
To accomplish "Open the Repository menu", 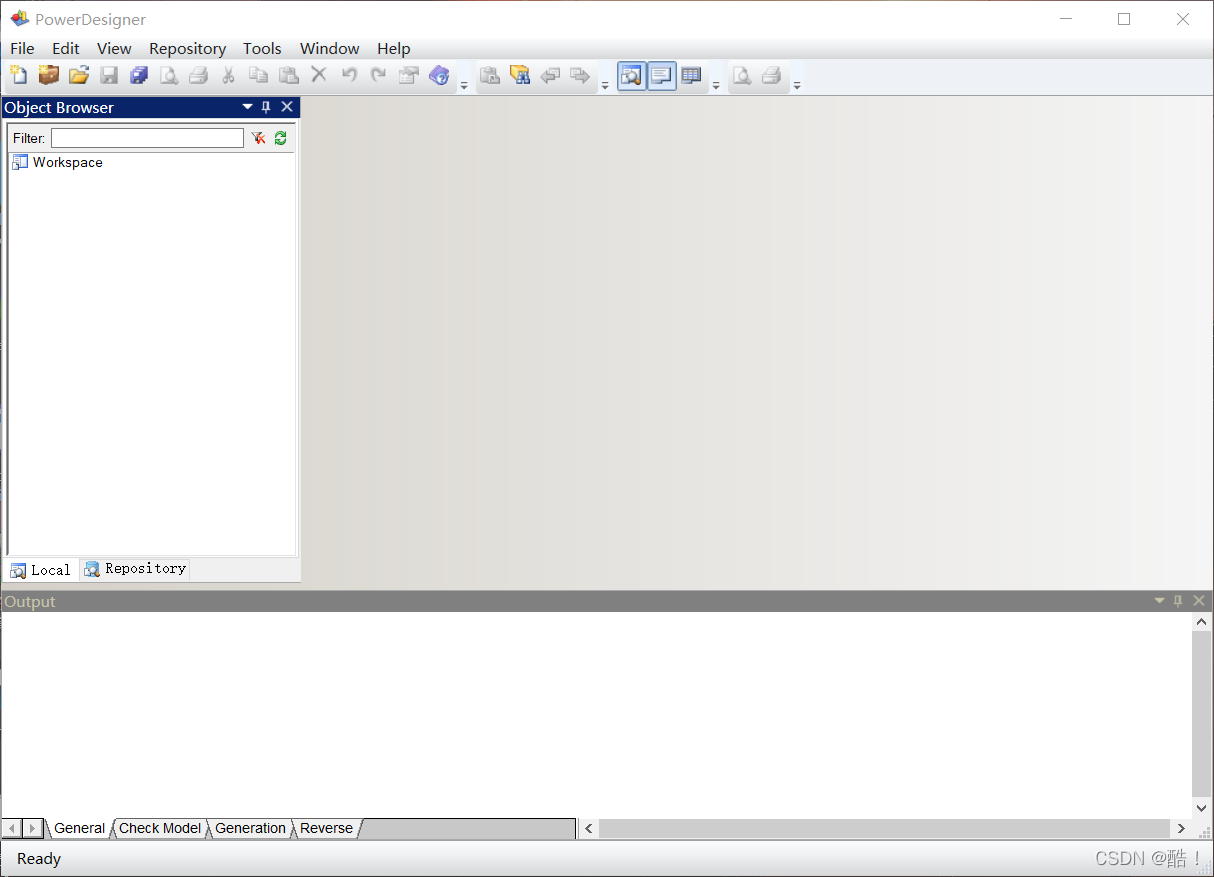I will tap(188, 48).
